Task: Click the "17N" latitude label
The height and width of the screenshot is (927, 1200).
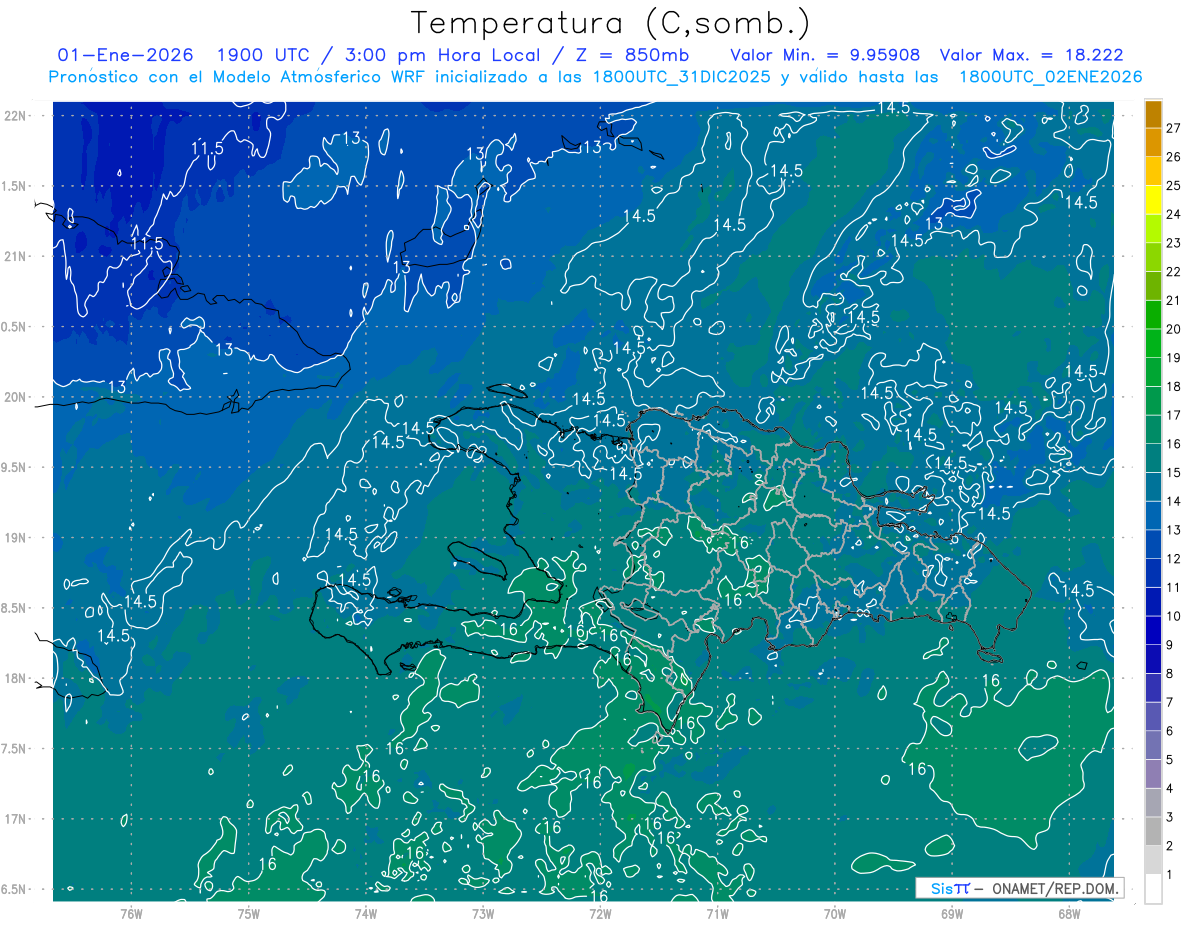Action: pyautogui.click(x=17, y=819)
